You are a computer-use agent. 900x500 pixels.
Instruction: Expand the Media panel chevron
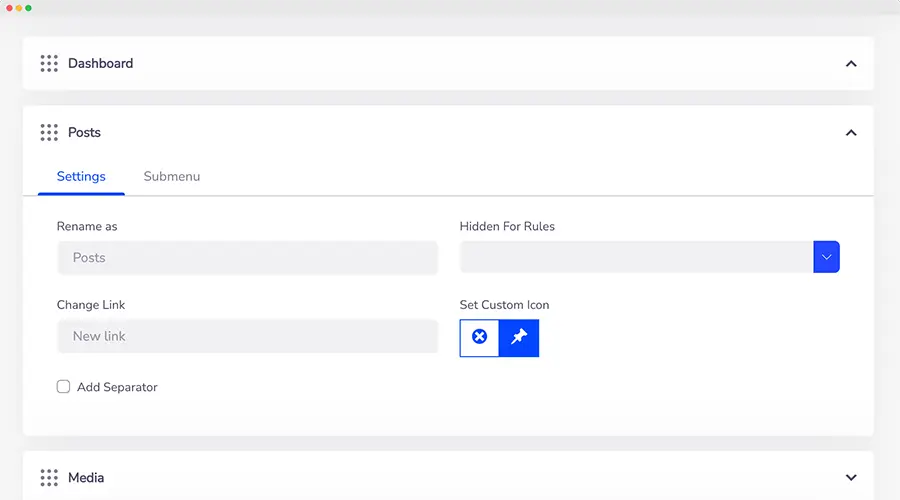coord(851,478)
